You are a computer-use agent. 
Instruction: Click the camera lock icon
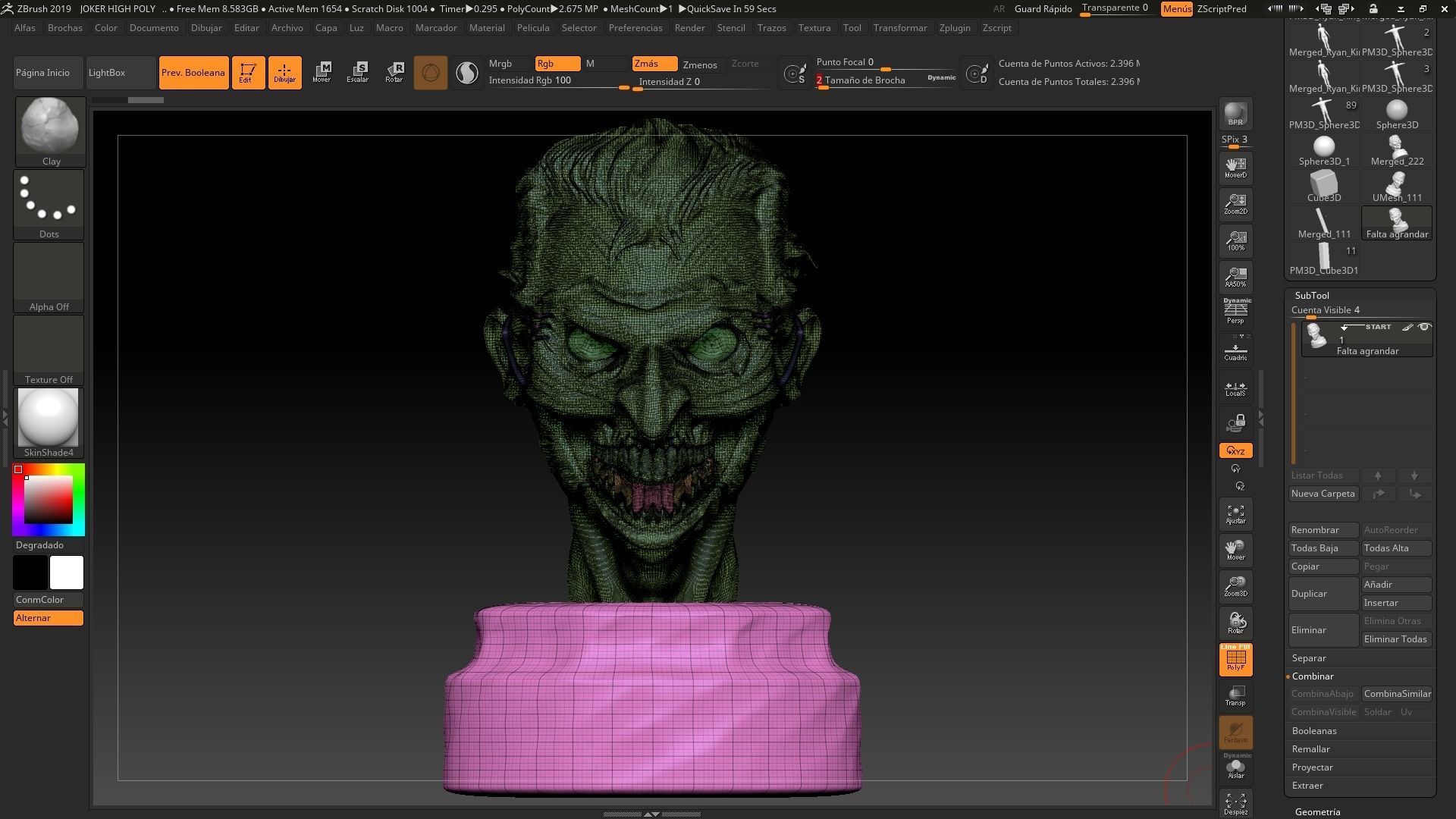[x=1235, y=424]
